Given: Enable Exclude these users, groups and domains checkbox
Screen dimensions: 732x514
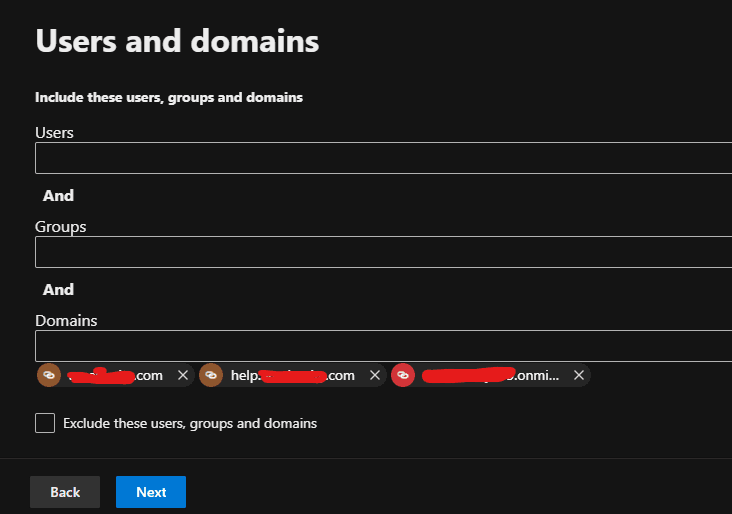Looking at the screenshot, I should [x=45, y=423].
